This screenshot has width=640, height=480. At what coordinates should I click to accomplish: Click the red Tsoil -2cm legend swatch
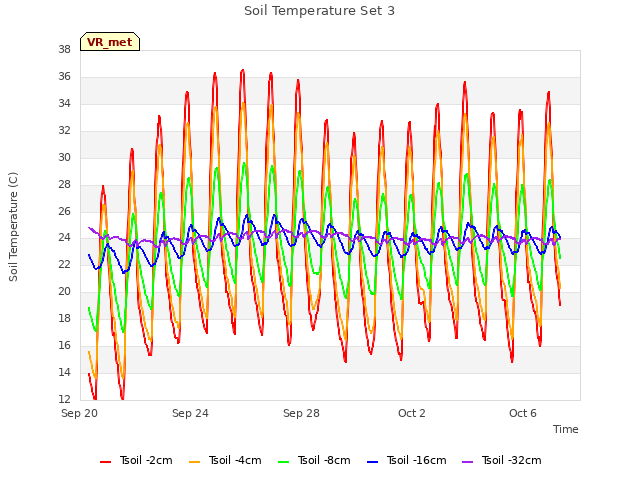click(105, 462)
